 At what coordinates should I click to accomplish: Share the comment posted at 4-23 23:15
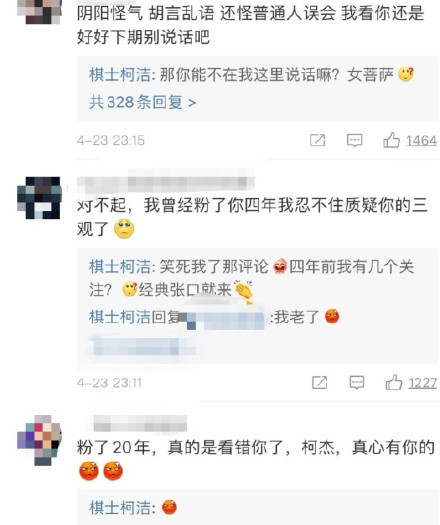point(317,140)
